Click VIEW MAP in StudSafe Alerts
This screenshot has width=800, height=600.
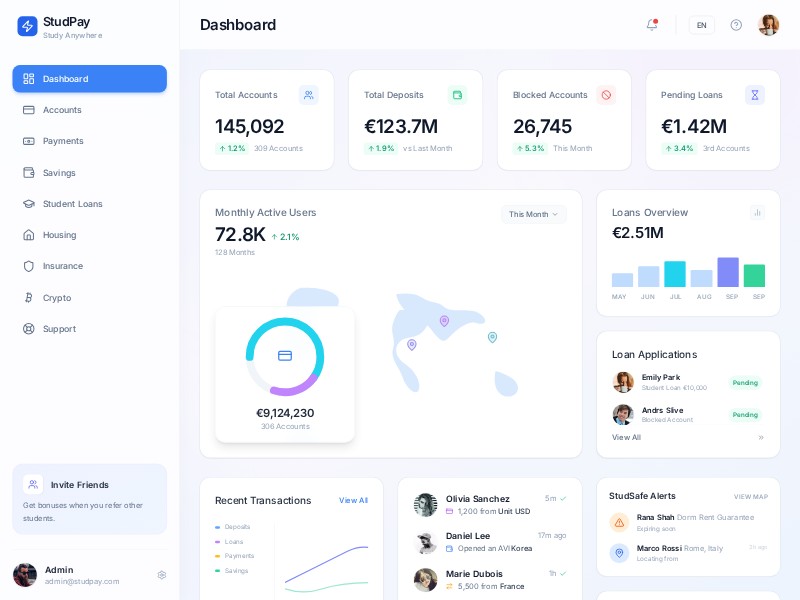click(749, 496)
